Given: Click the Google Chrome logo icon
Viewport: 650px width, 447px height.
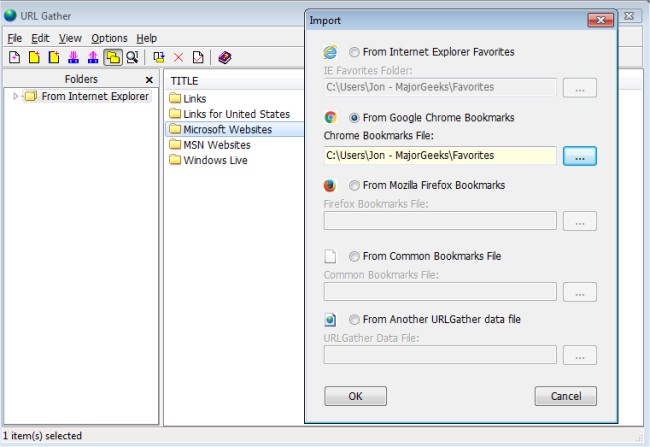Looking at the screenshot, I should pos(330,117).
